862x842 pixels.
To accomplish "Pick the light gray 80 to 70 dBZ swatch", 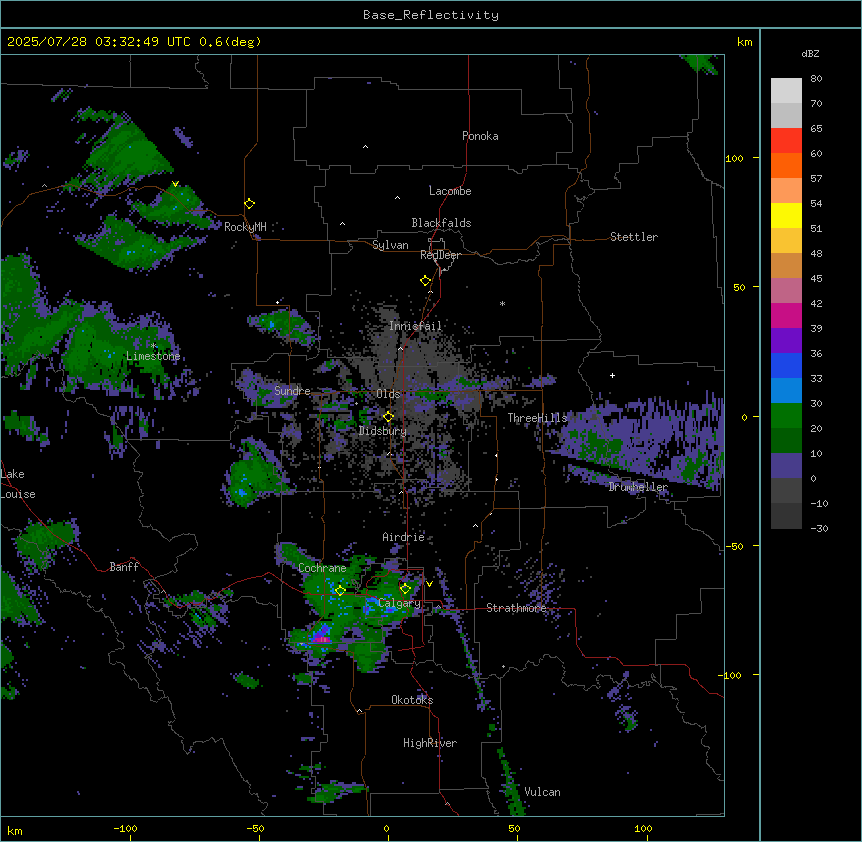I will [x=786, y=91].
